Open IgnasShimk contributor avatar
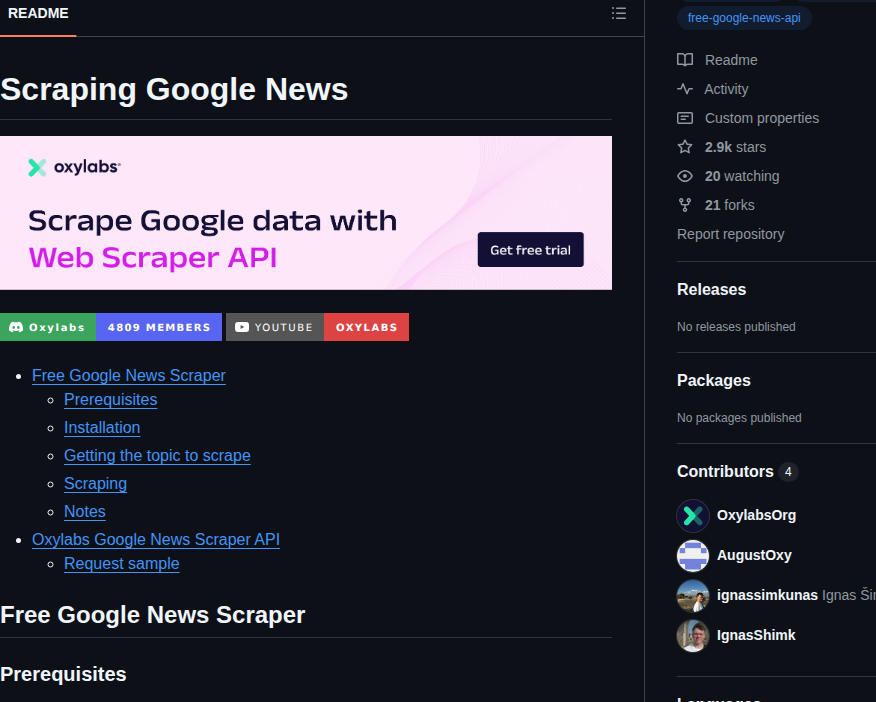This screenshot has width=876, height=702. 693,636
